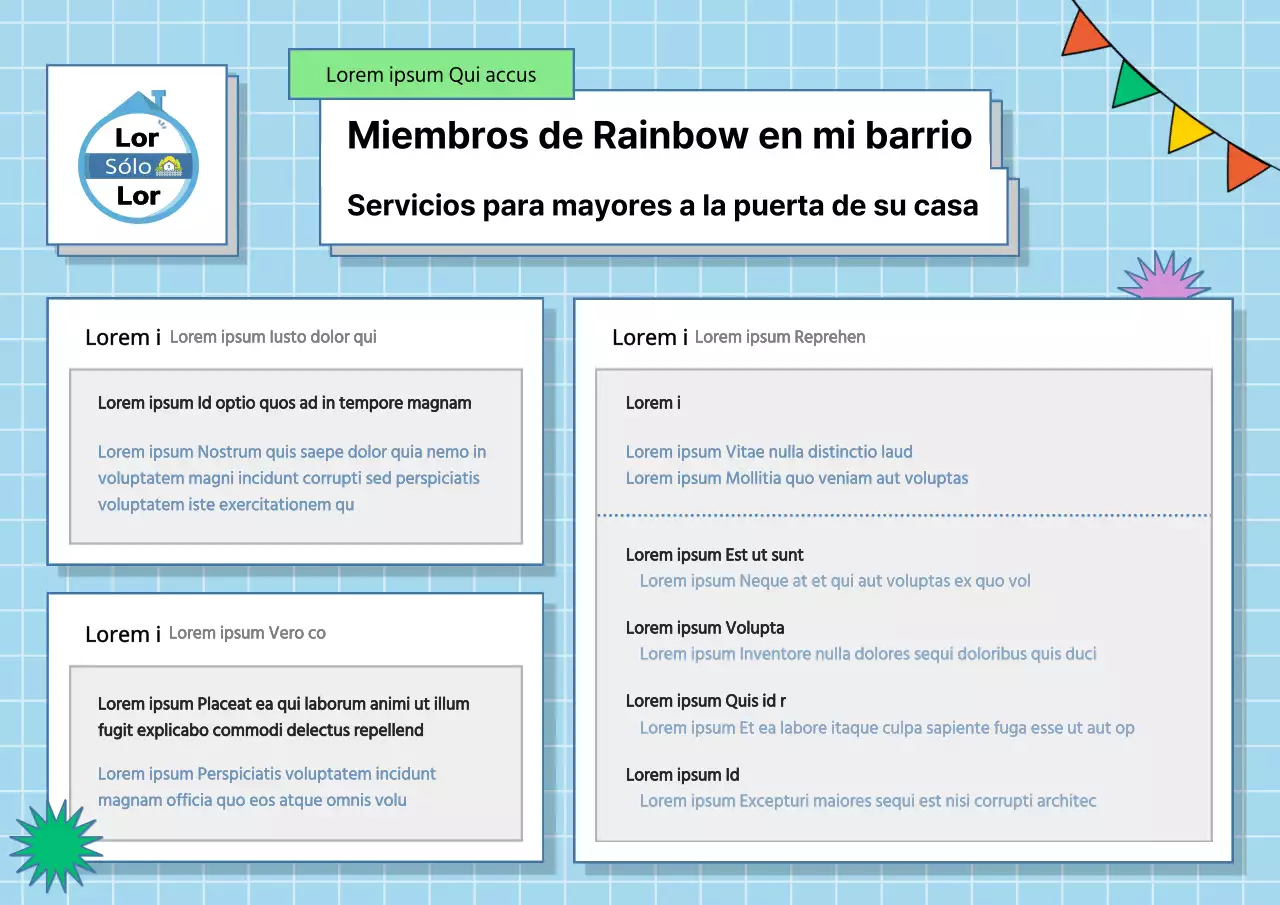Select the 'Lorem ipsum Reprehen' section header
This screenshot has width=1280, height=905.
[x=780, y=337]
